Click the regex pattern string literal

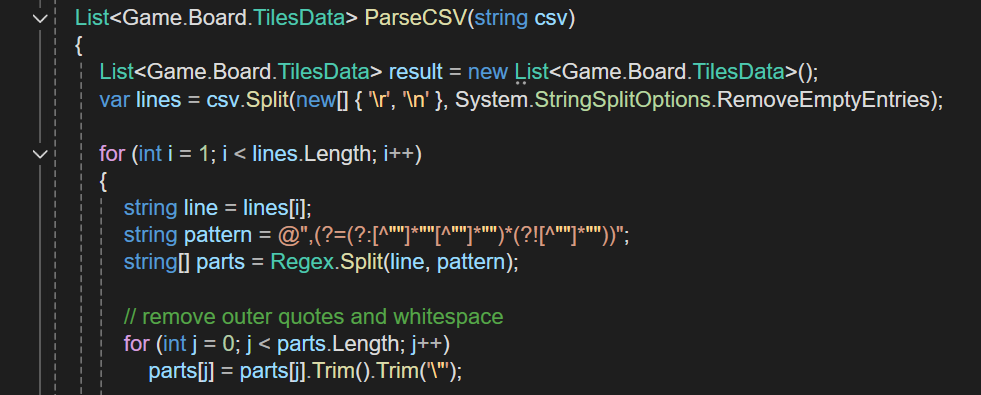pos(449,235)
